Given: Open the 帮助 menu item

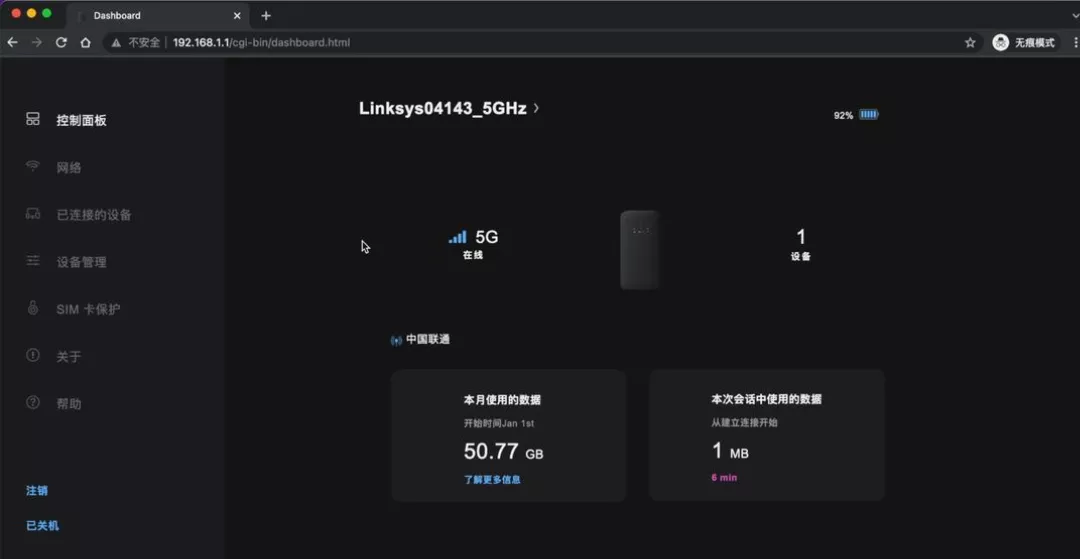Looking at the screenshot, I should (x=69, y=403).
